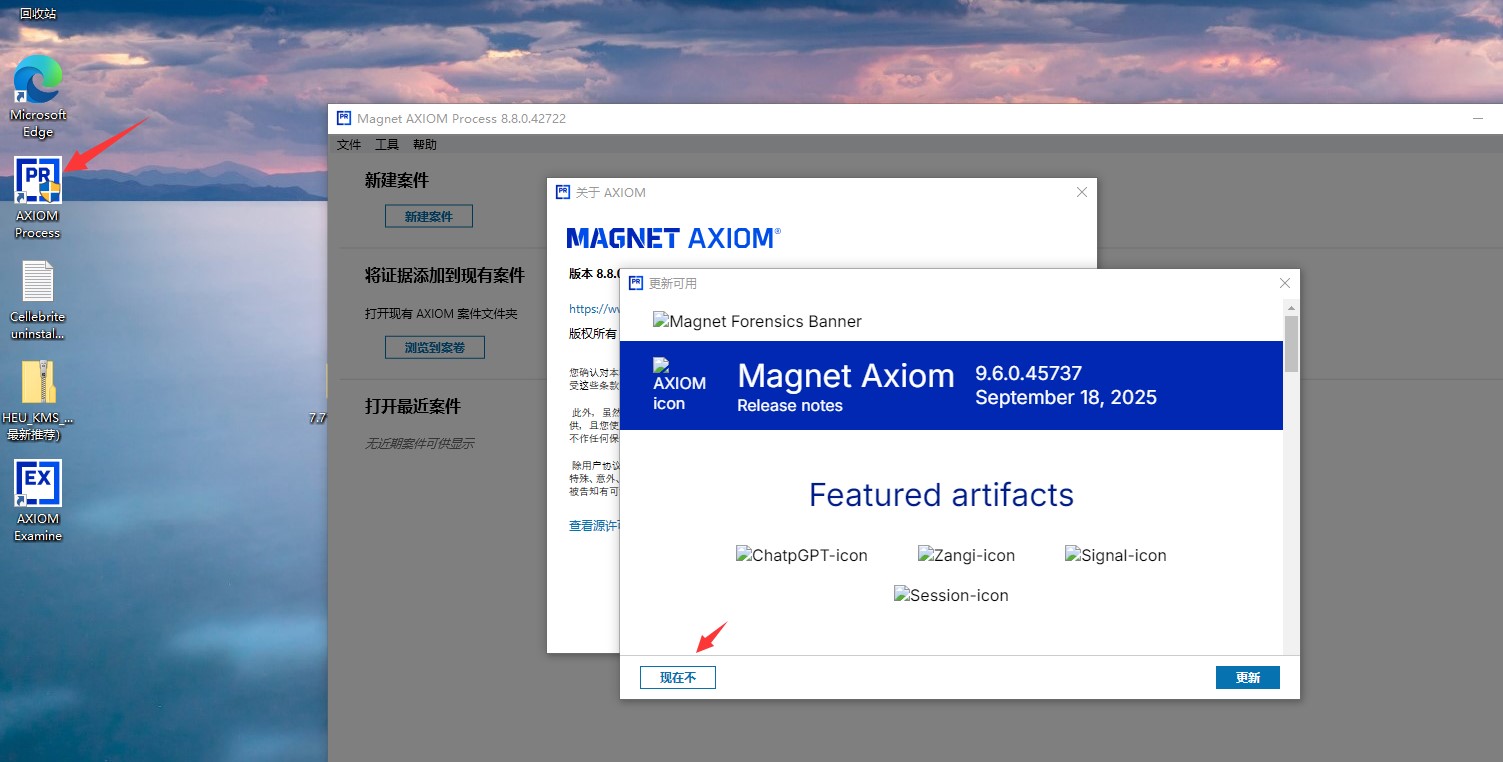Click the release notes scroll up arrow

(1291, 307)
